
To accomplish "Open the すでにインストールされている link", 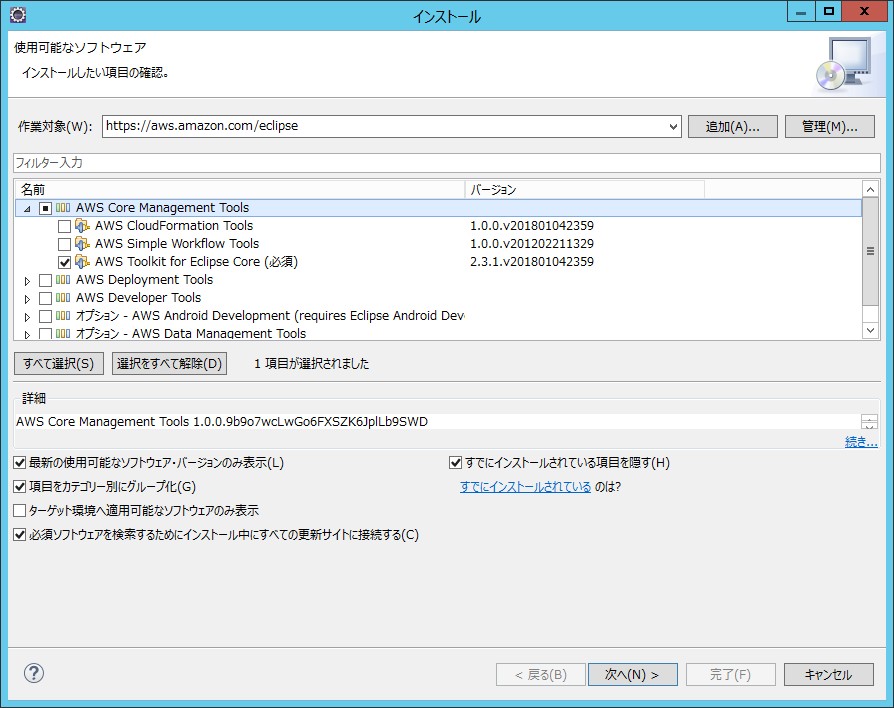I will tap(525, 486).
